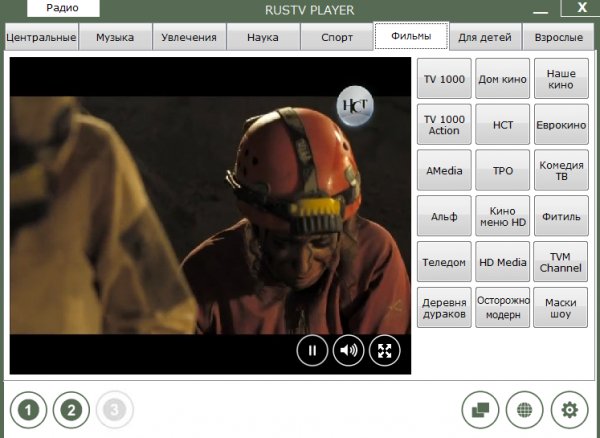Screen dimensions: 600x438
Task: Select the Кино меню HD channel
Action: [x=502, y=216]
